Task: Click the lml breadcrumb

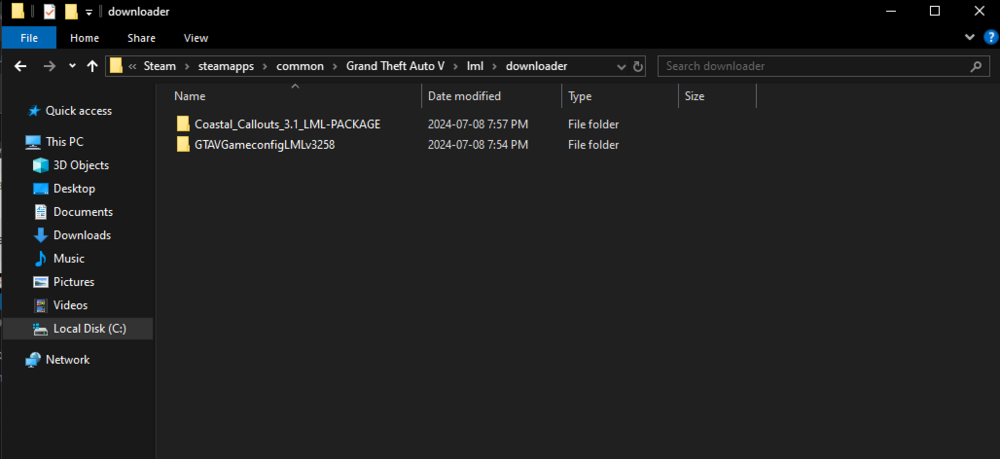Action: coord(475,66)
